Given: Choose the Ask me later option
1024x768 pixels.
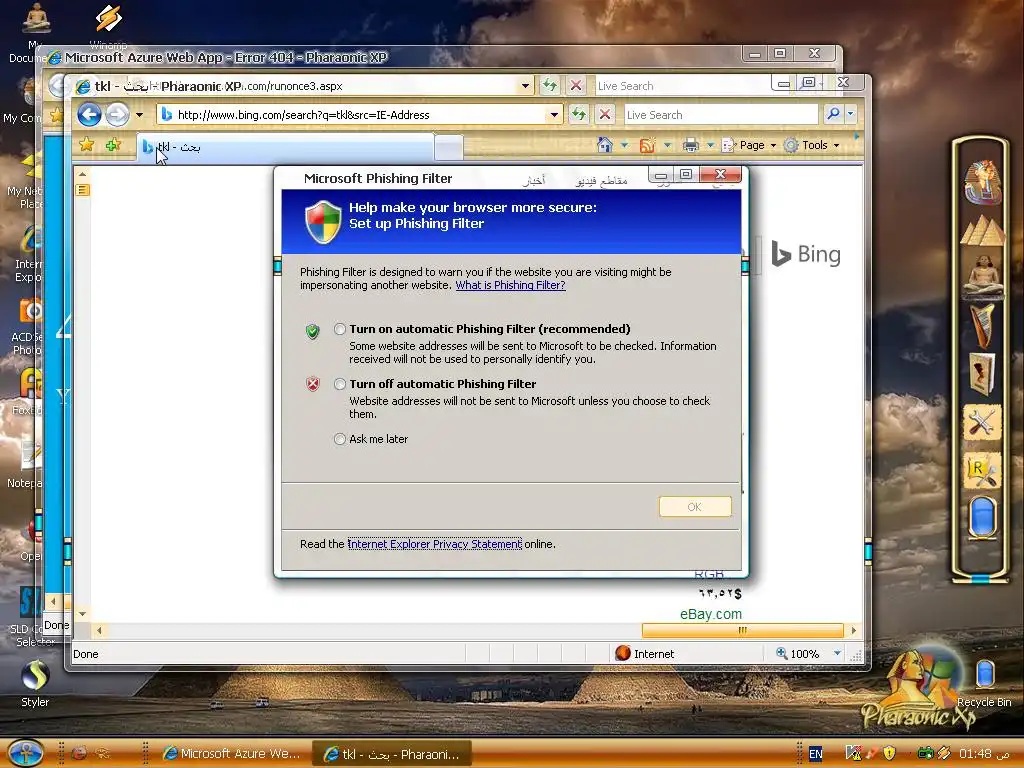Looking at the screenshot, I should 340,439.
